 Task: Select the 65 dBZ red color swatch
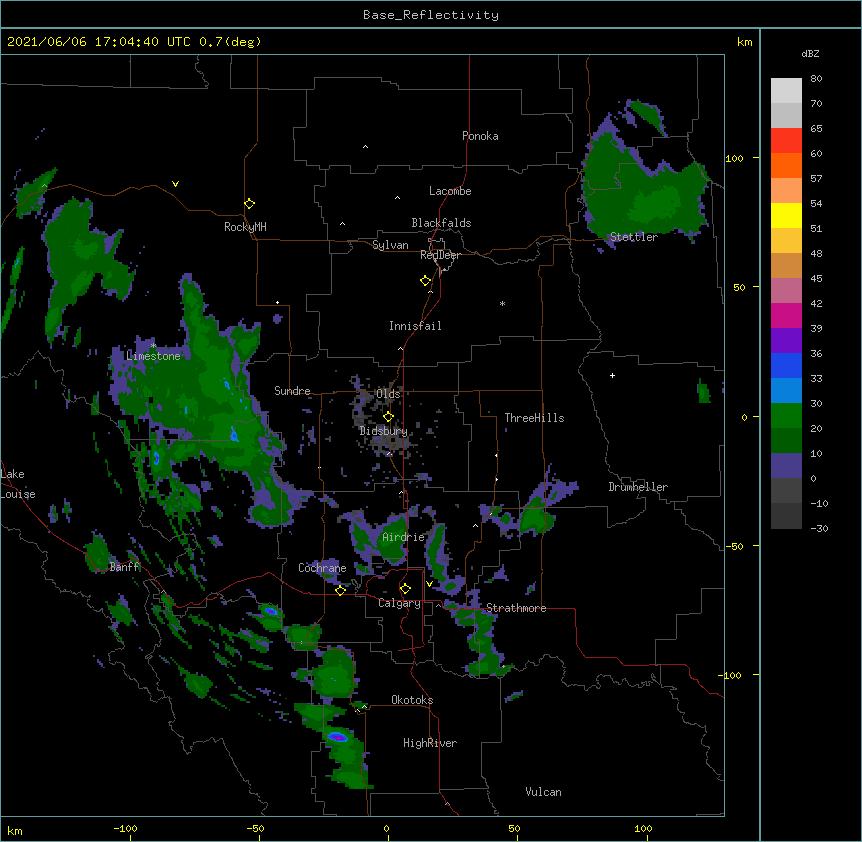point(786,141)
